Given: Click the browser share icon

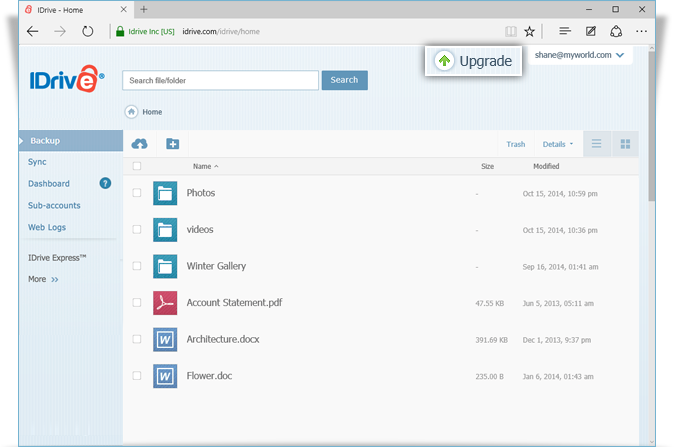Looking at the screenshot, I should (616, 31).
